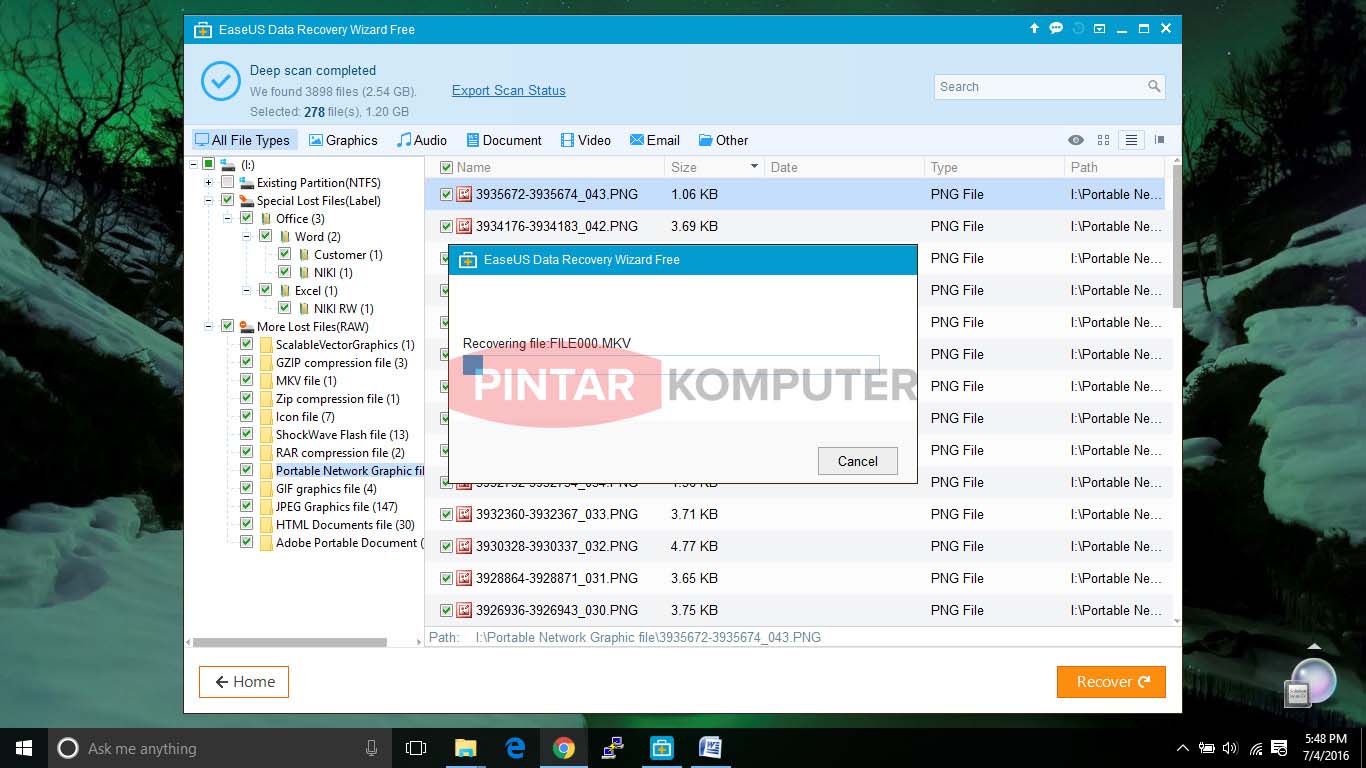
Task: Open the title bar dropdown menu icon
Action: tap(1100, 29)
